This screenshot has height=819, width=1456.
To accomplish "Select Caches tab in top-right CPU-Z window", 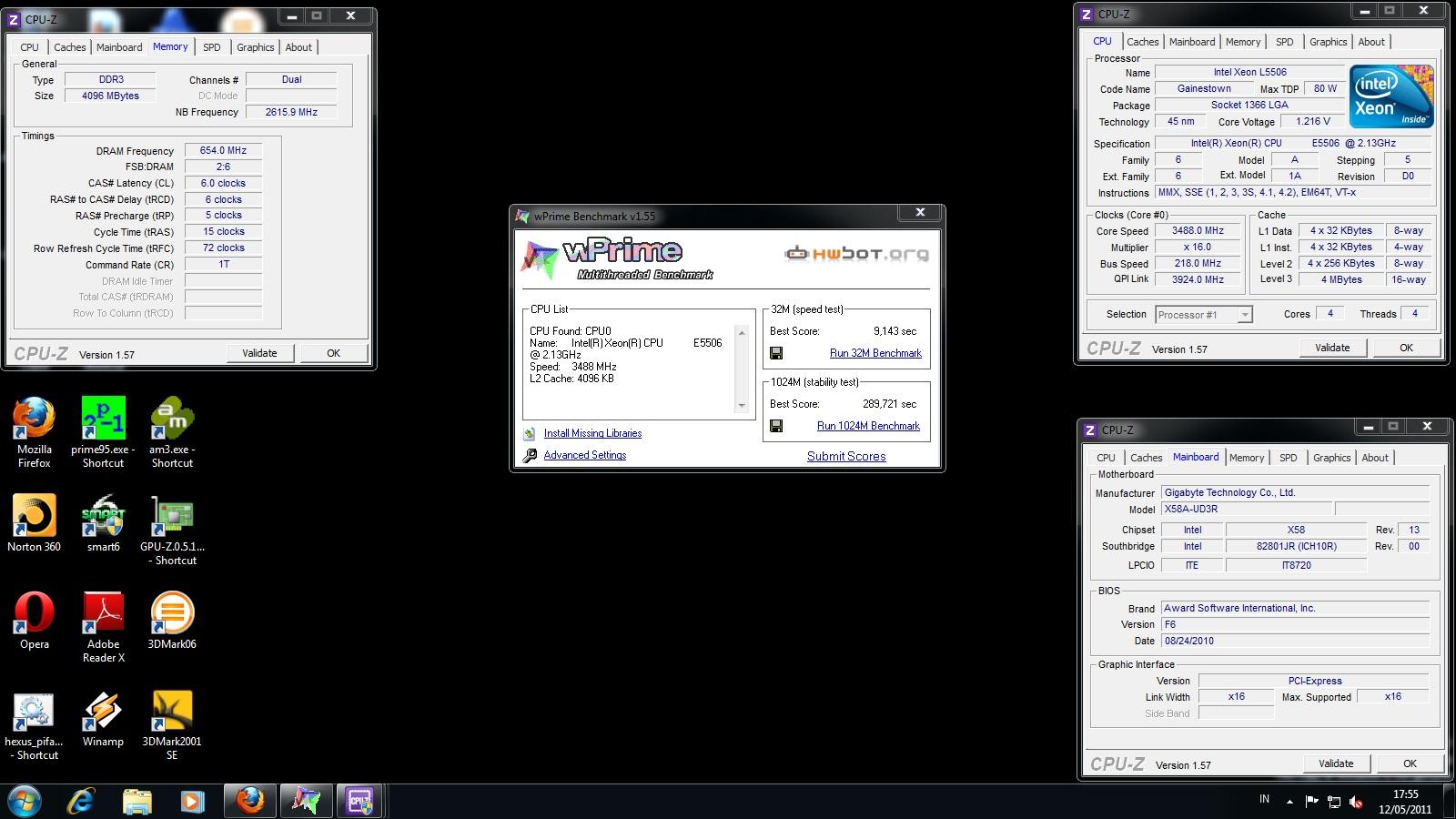I will 1143,42.
